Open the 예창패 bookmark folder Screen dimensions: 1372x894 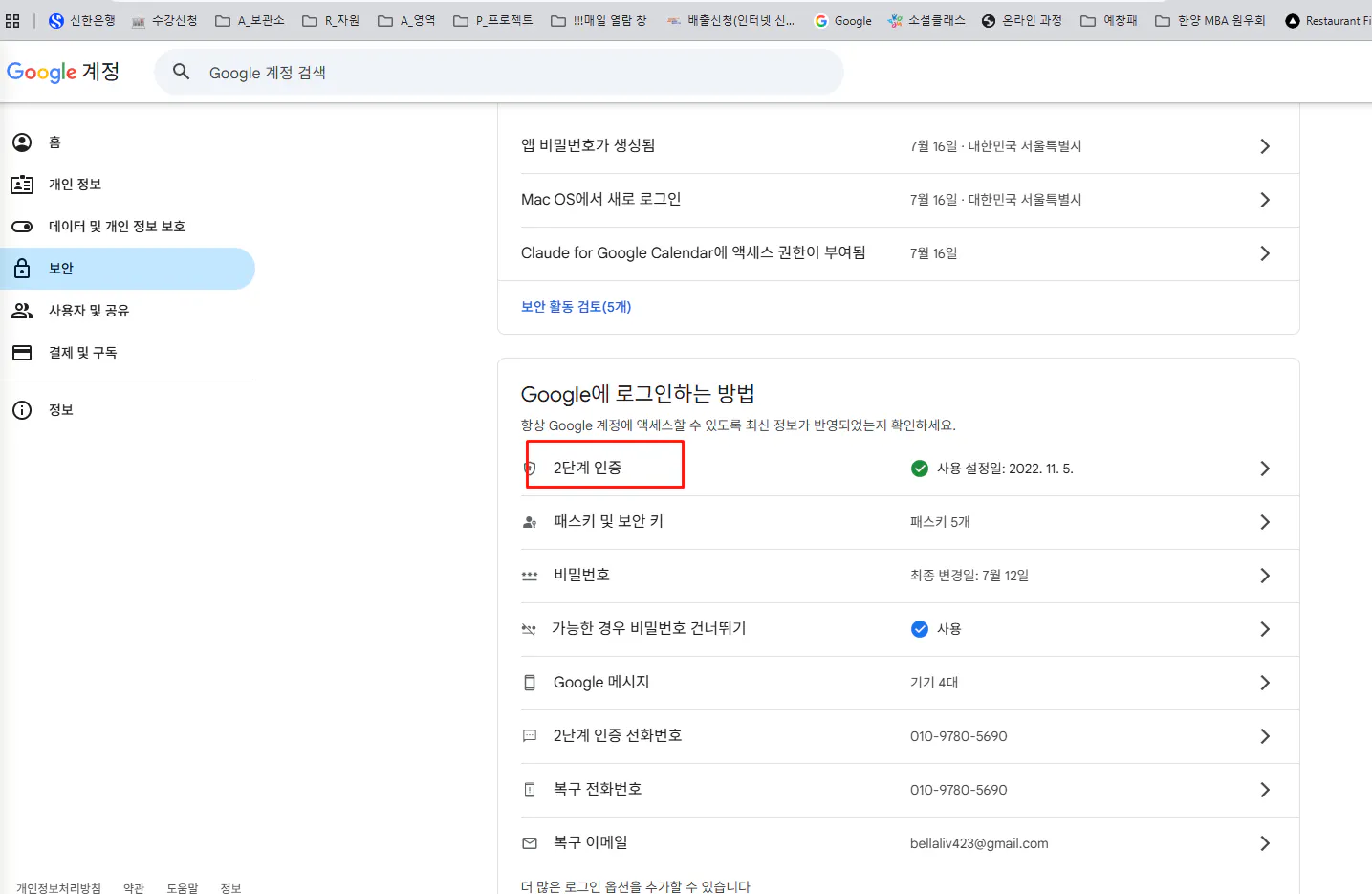[x=1109, y=20]
